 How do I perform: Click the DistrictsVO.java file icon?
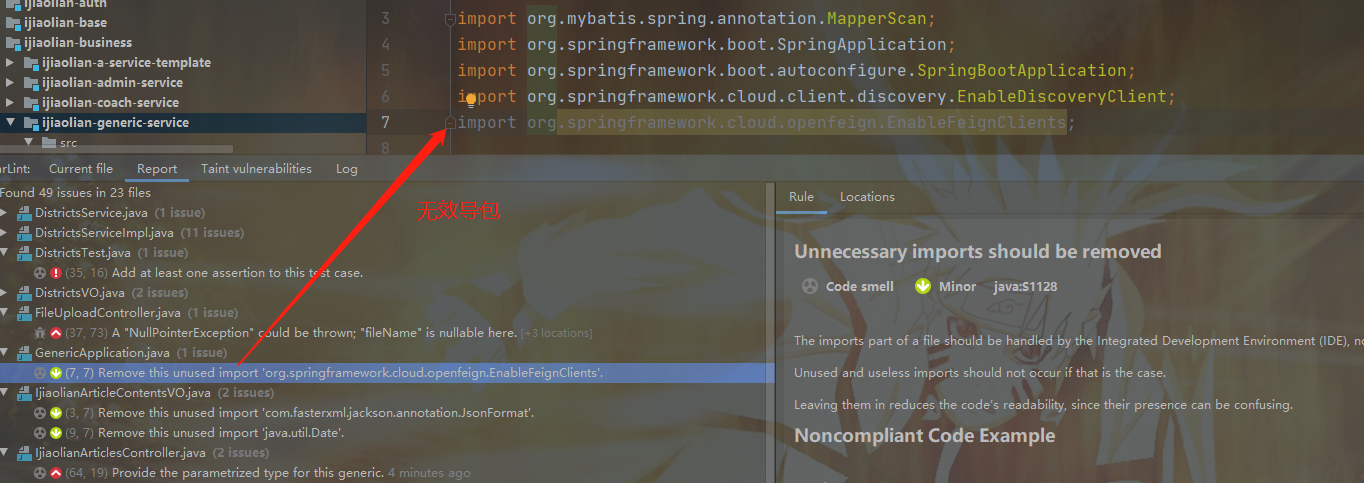24,293
